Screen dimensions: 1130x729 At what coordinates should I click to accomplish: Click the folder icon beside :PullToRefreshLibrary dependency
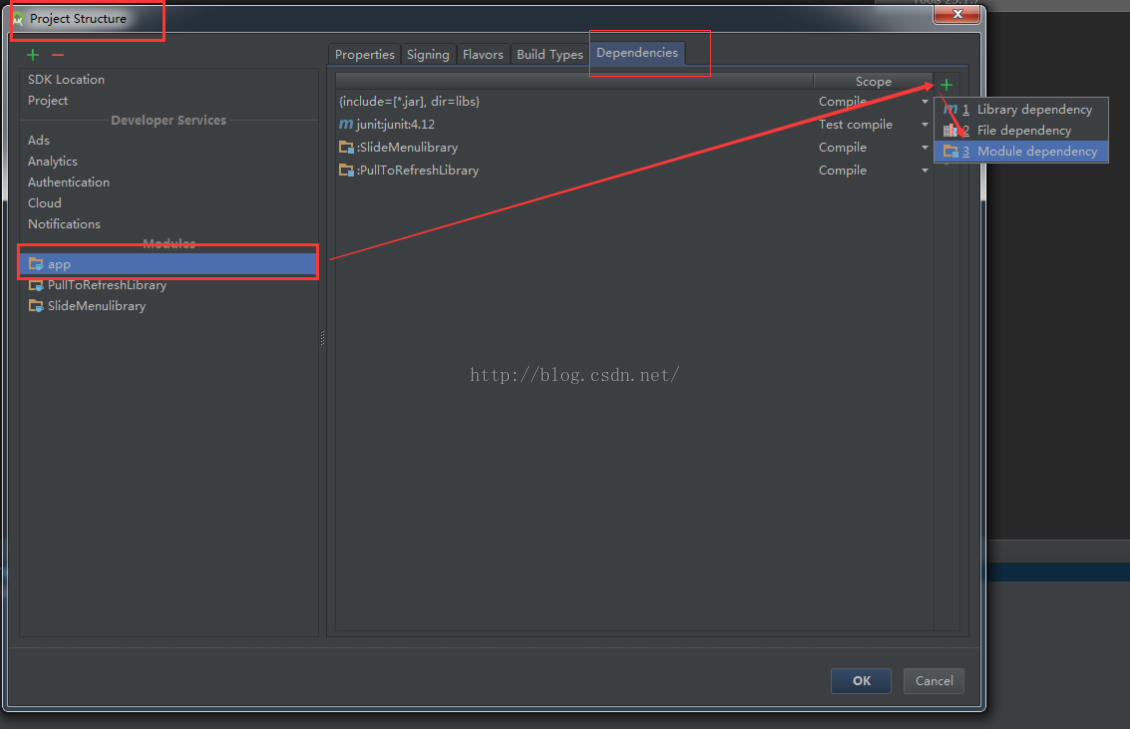pos(346,170)
